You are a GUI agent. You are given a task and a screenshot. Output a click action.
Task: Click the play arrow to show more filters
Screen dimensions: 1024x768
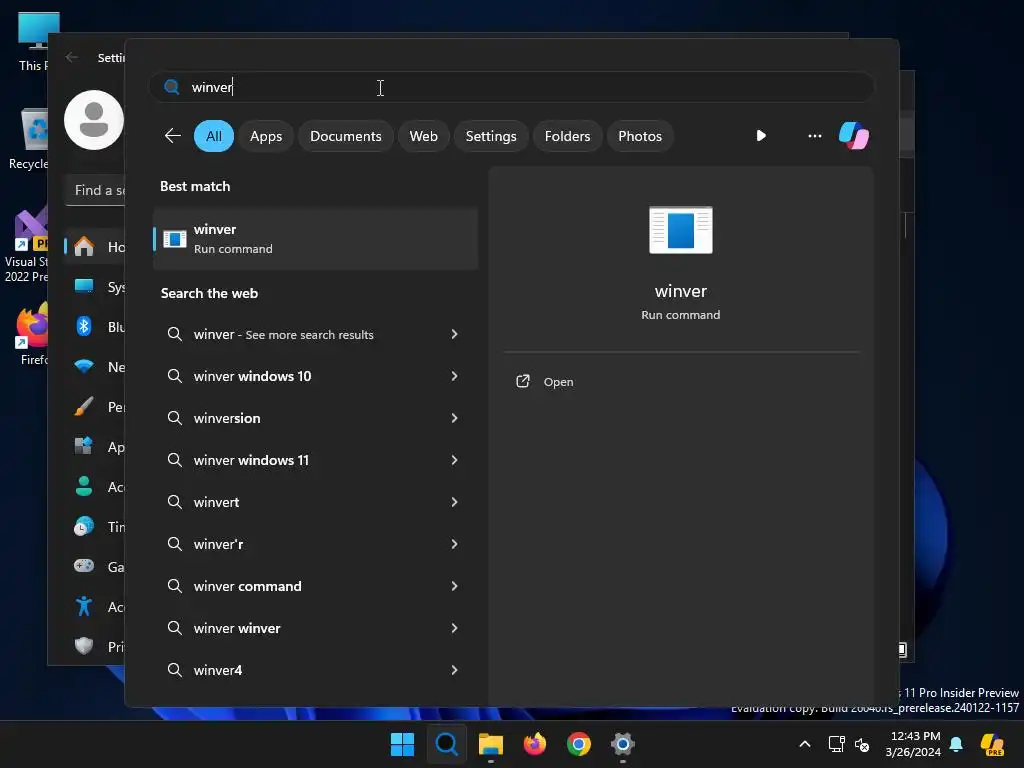pyautogui.click(x=761, y=136)
